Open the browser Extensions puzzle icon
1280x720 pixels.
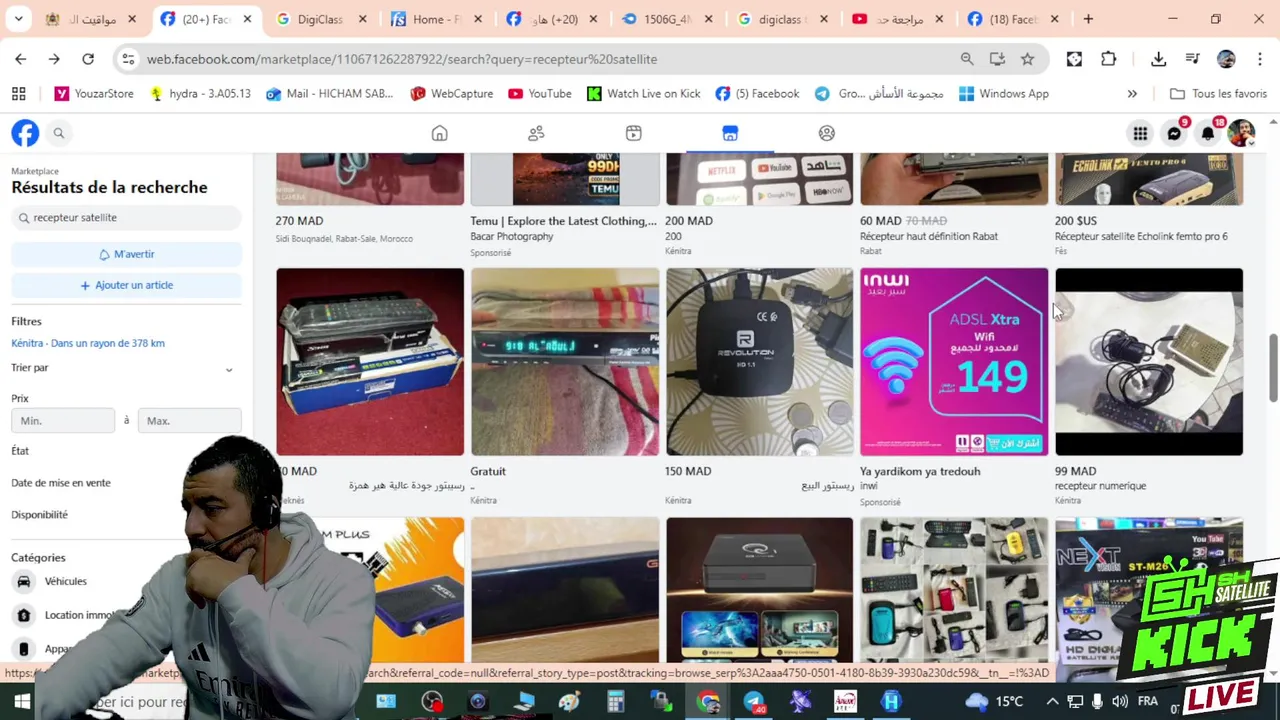tap(1108, 59)
